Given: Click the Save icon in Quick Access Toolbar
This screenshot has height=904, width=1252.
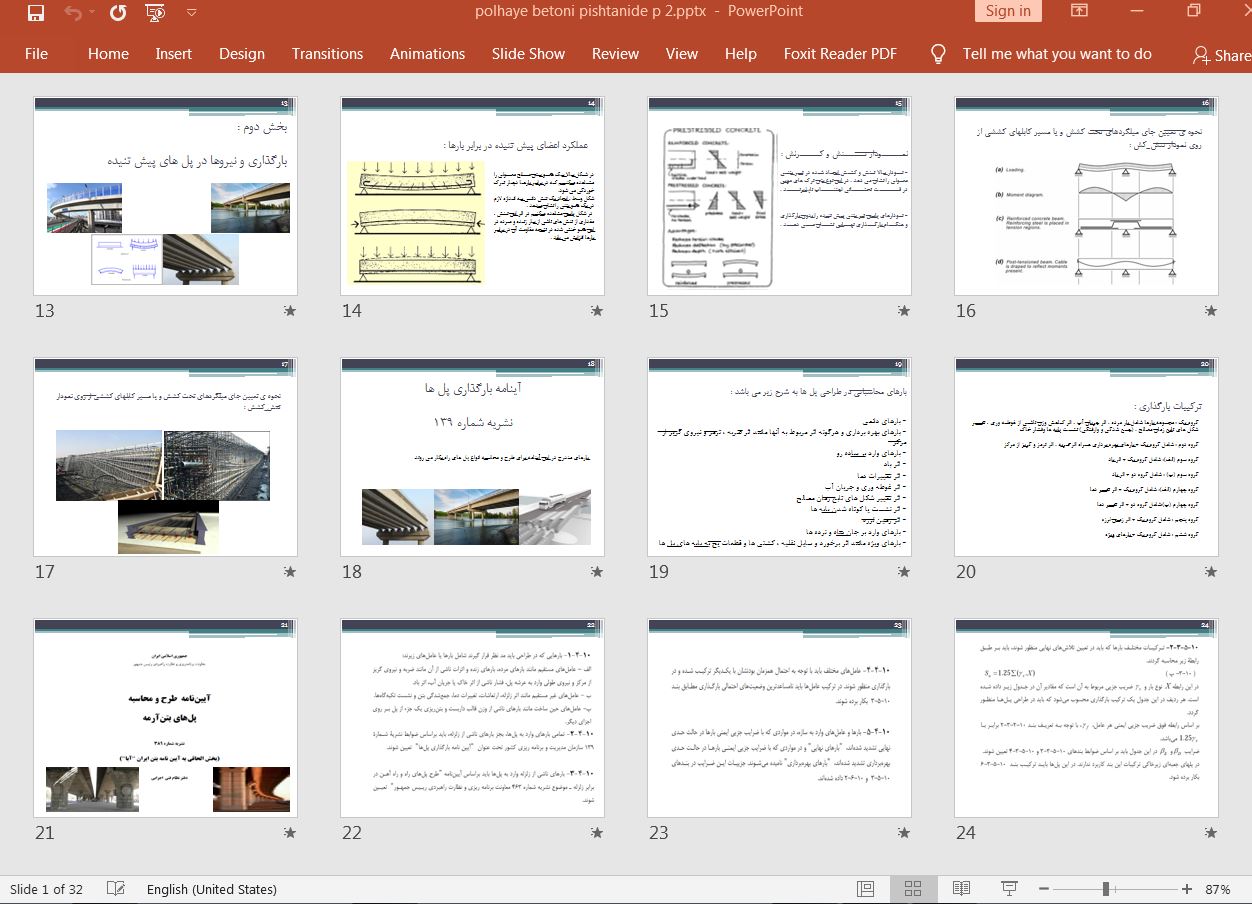Looking at the screenshot, I should 36,12.
